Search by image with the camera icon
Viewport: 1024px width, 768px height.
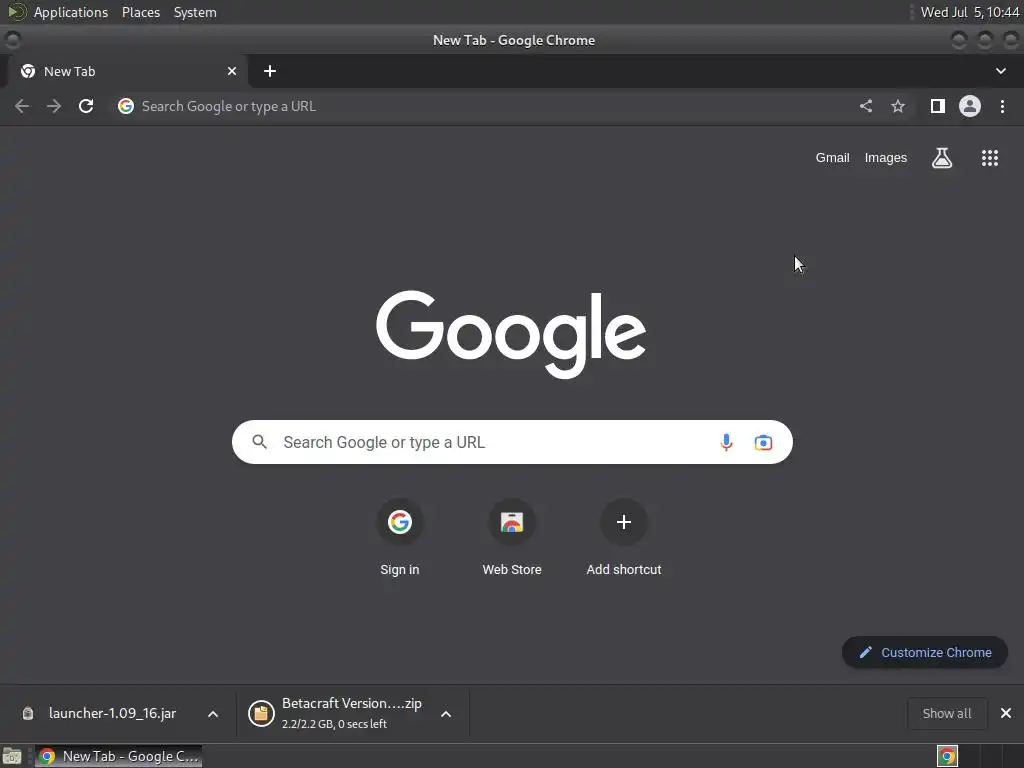763,442
